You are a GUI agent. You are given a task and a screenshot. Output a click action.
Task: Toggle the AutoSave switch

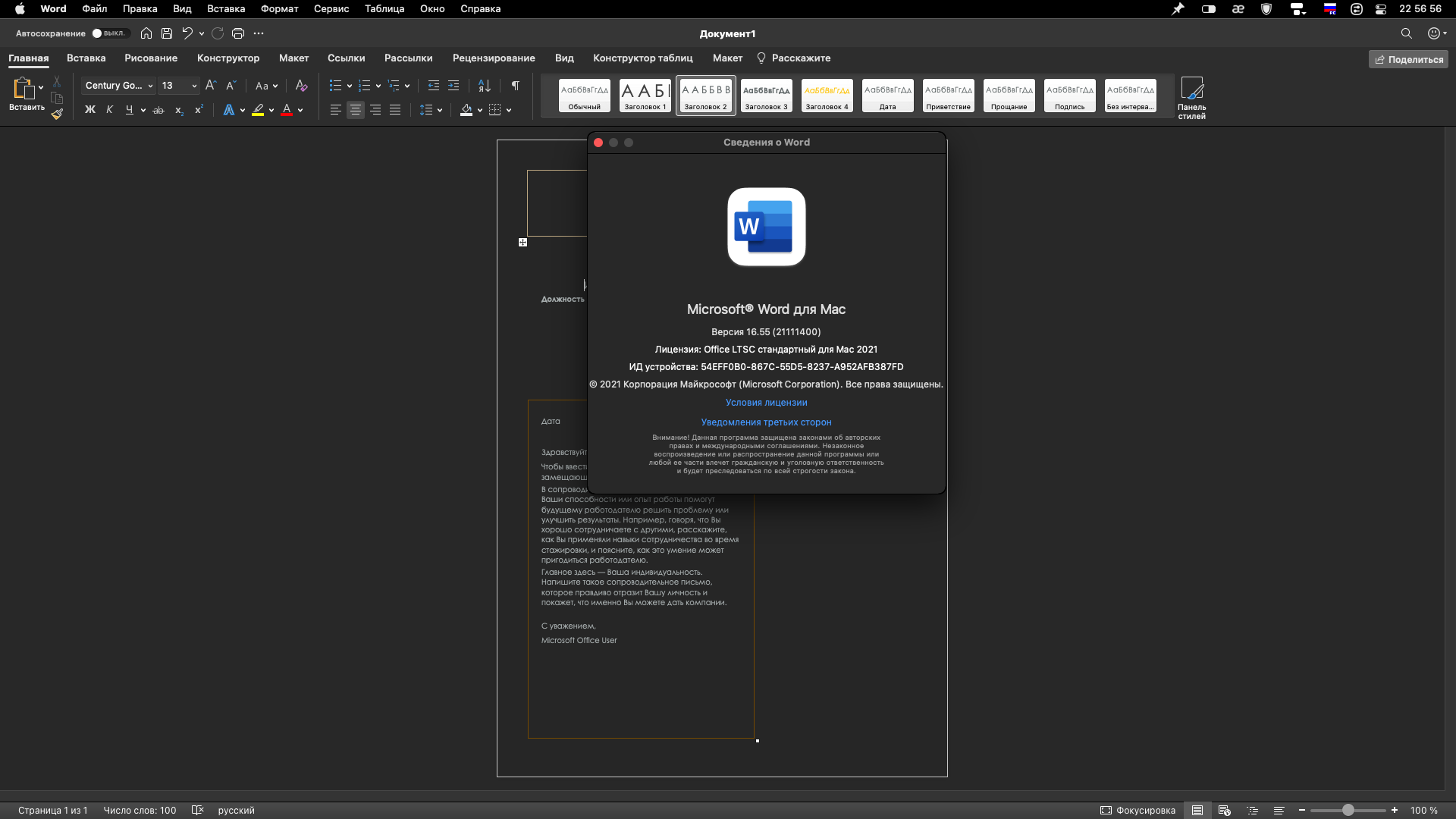pyautogui.click(x=110, y=33)
